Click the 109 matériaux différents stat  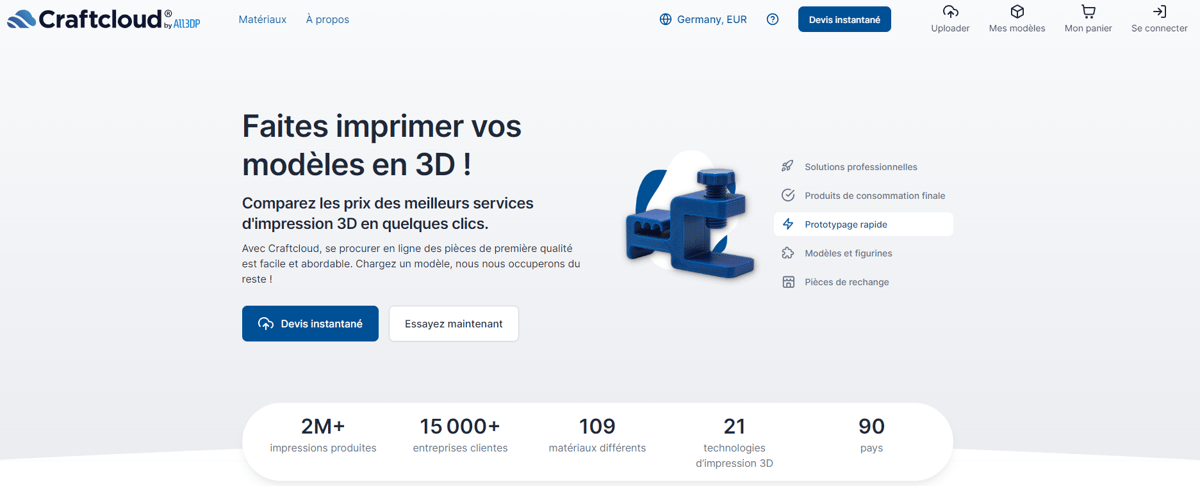pyautogui.click(x=597, y=435)
